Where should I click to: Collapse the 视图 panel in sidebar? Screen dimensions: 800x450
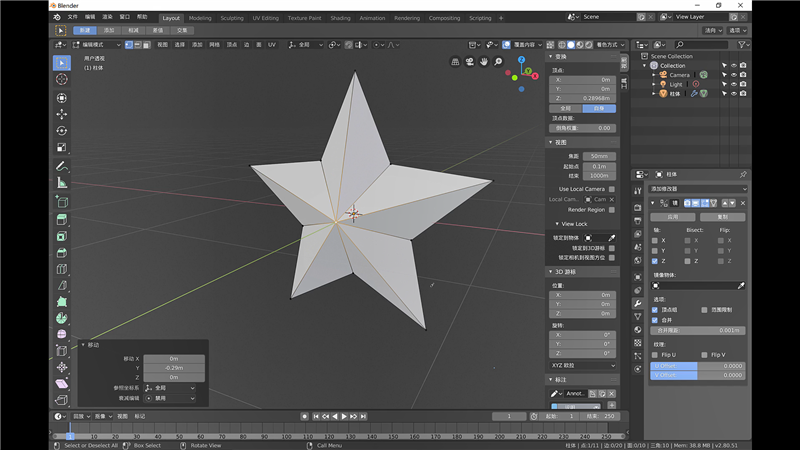pos(551,142)
